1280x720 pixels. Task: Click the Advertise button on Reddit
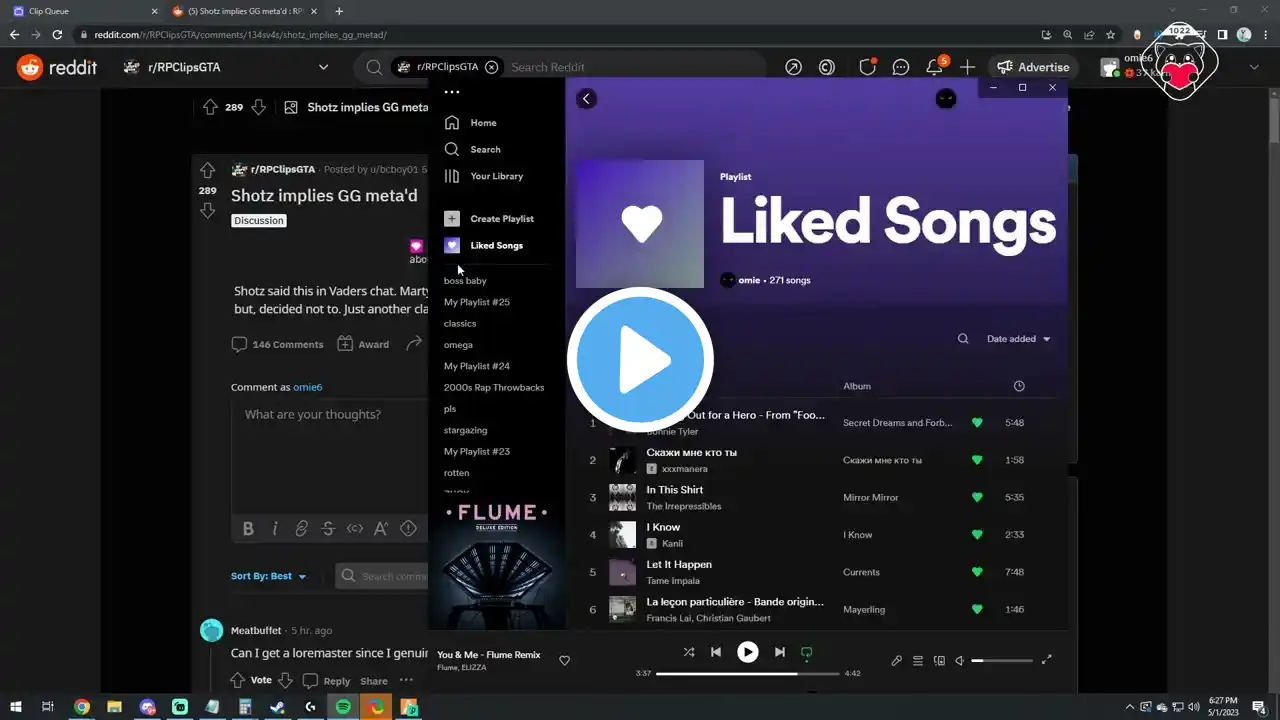click(x=1033, y=67)
